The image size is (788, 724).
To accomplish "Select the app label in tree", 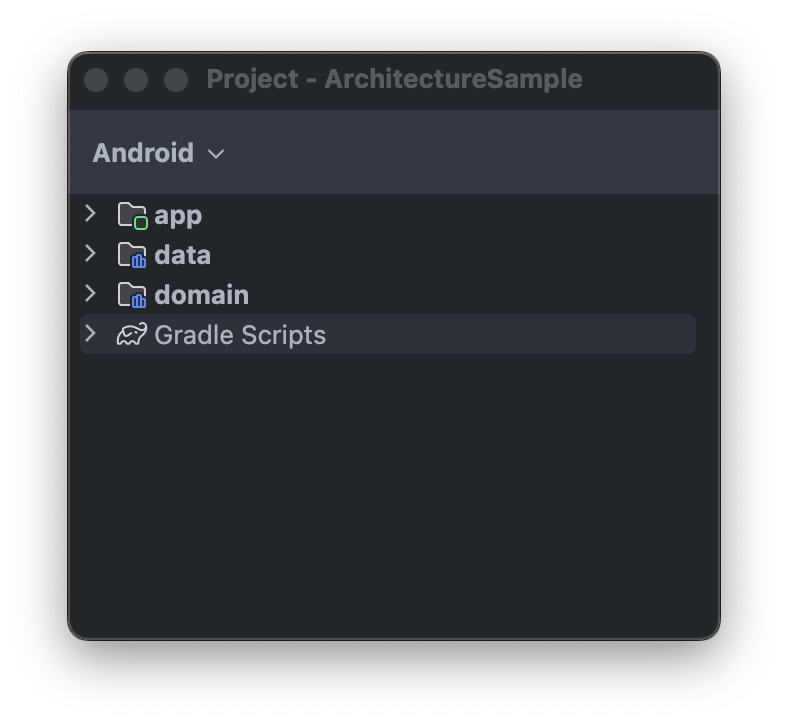I will point(178,216).
